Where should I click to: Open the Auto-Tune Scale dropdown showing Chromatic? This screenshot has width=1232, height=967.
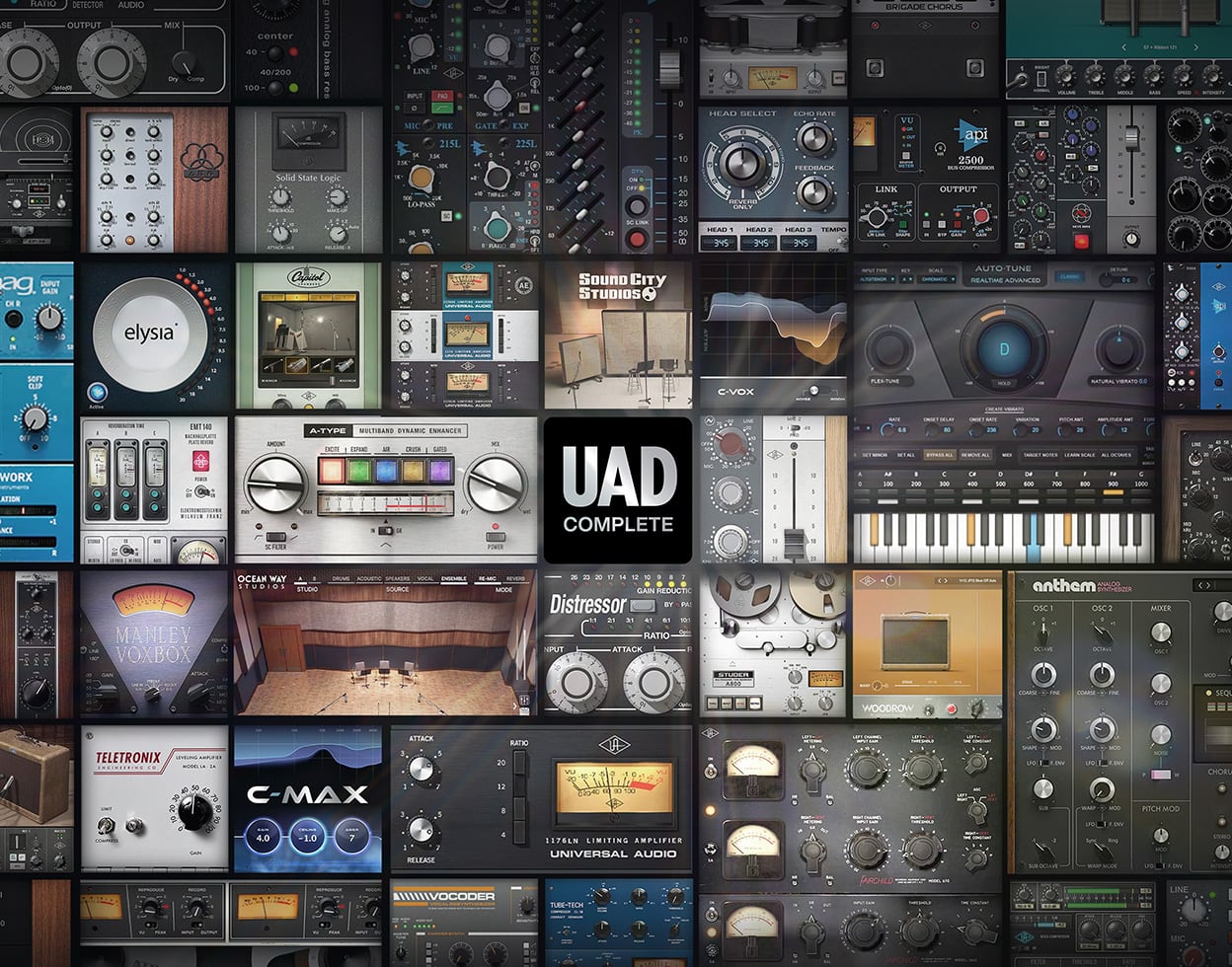[937, 277]
